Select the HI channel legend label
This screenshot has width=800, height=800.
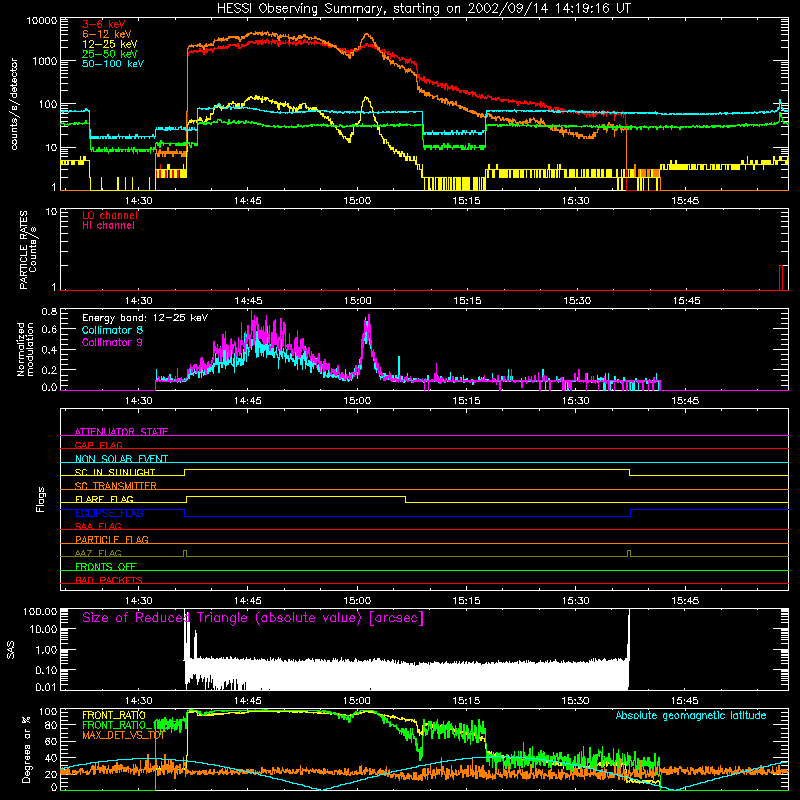108,226
